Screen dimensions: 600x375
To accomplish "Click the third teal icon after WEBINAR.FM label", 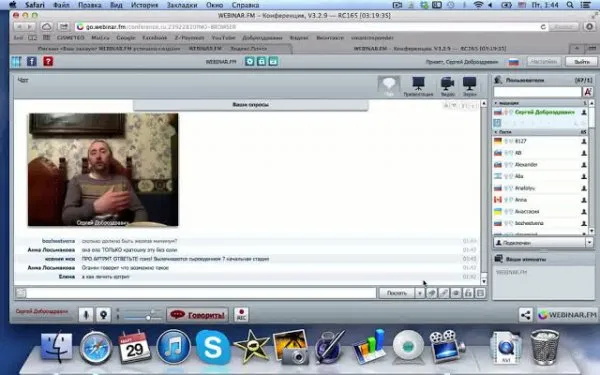I will coord(273,61).
